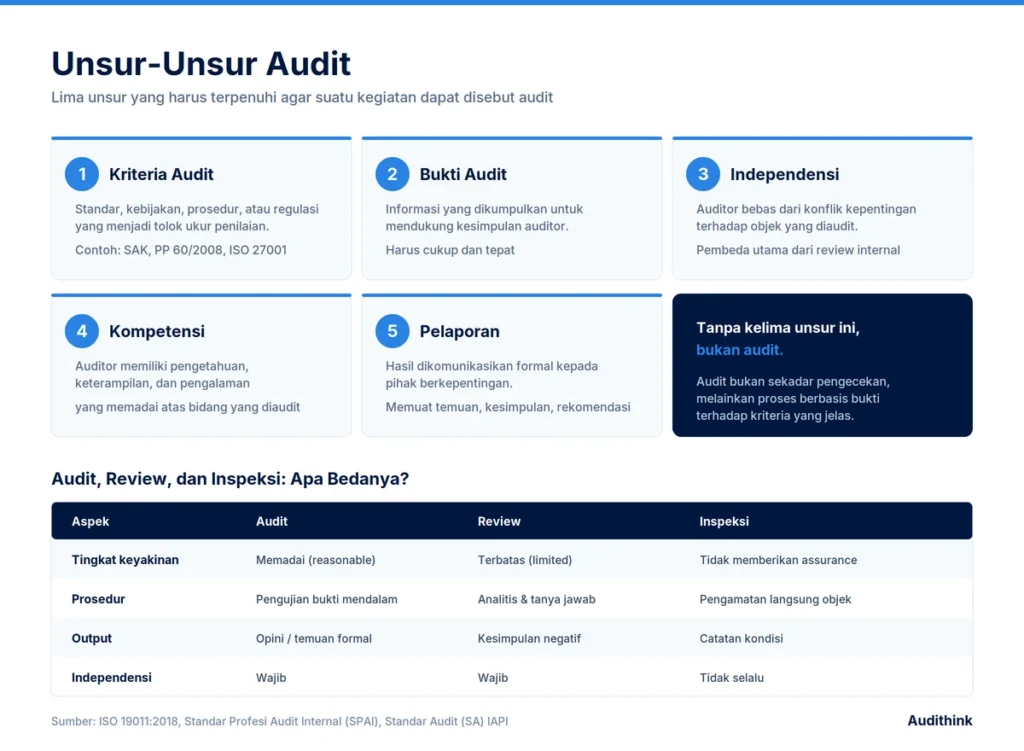Click Wajib in the Review column
1024x751 pixels.
tap(492, 677)
